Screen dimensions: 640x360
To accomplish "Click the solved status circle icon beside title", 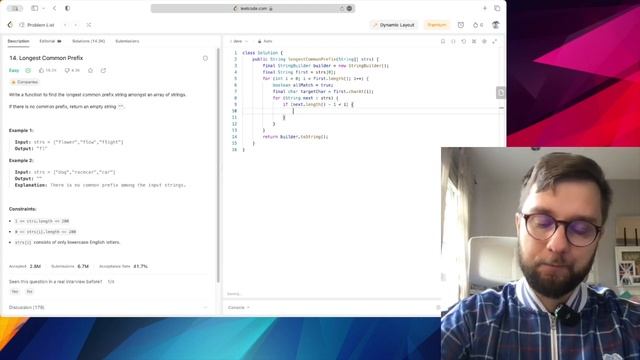I will click(205, 58).
